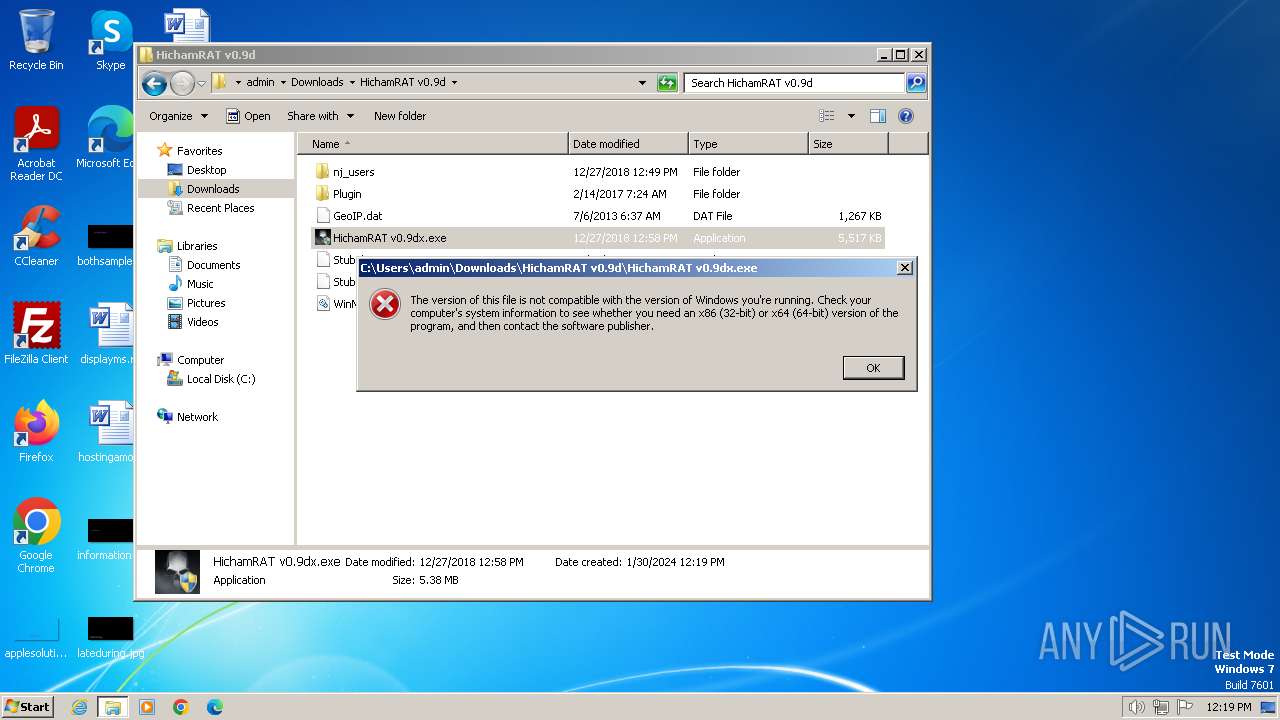Image resolution: width=1280 pixels, height=720 pixels.
Task: Create a New folder
Action: tap(400, 116)
